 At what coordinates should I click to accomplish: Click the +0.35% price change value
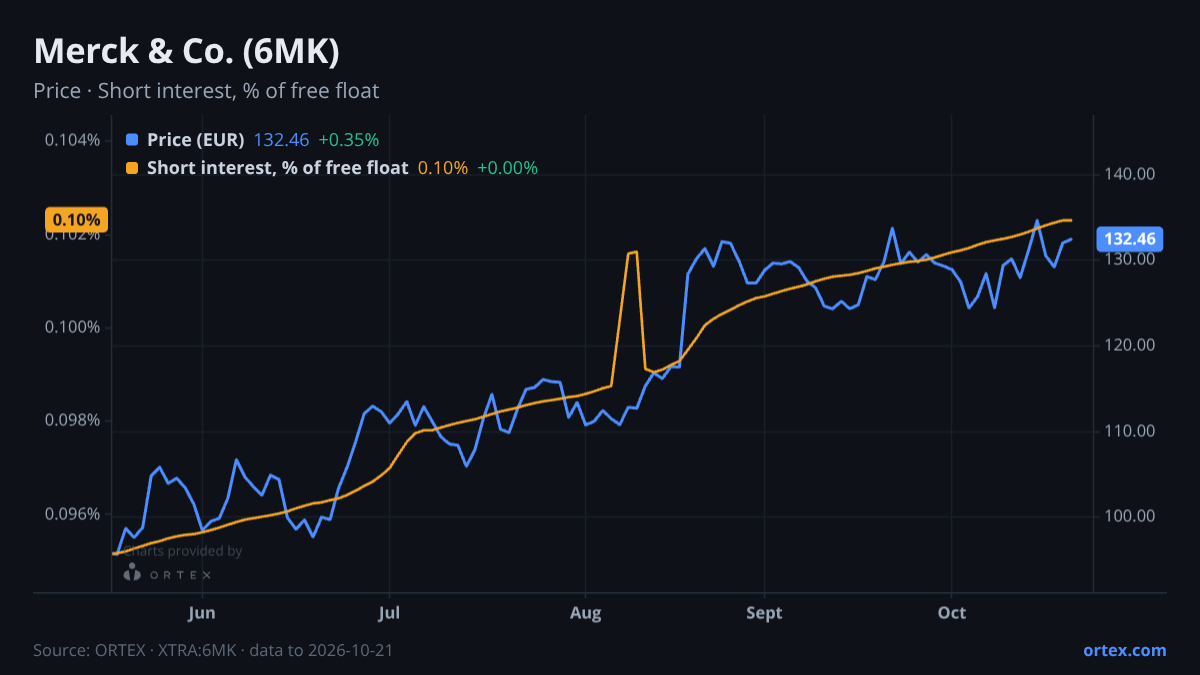coord(349,140)
